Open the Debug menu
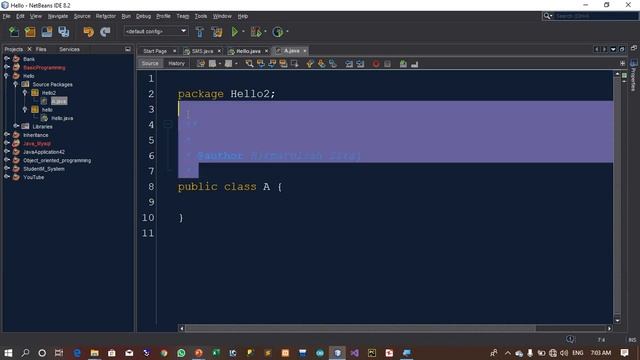 (143, 16)
